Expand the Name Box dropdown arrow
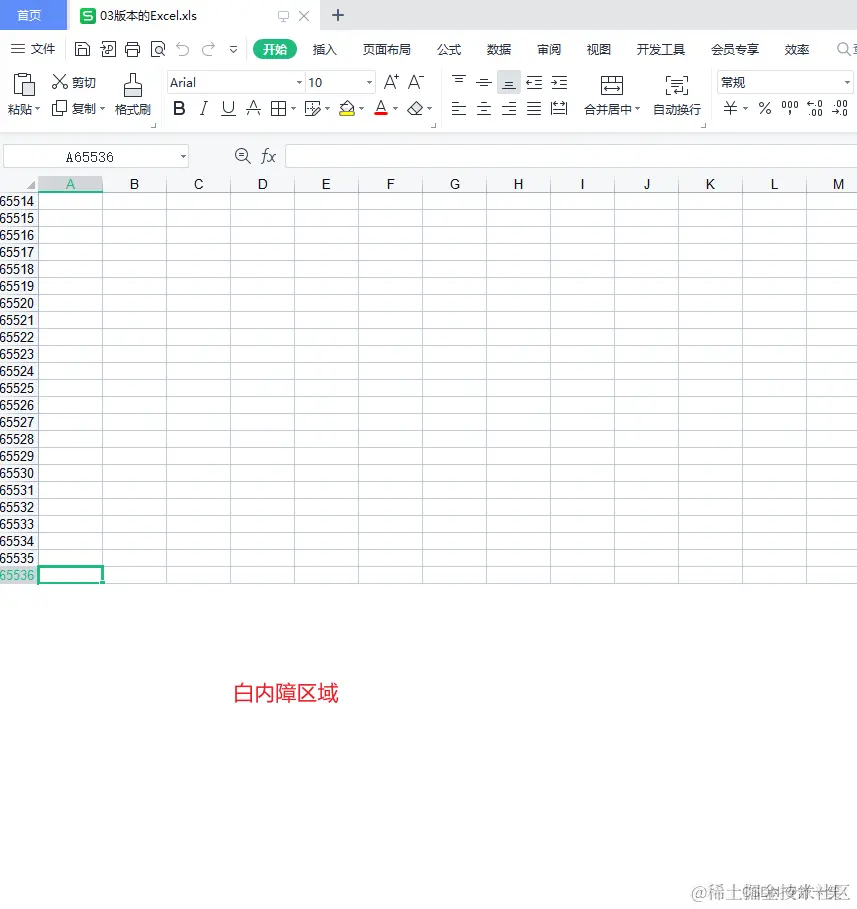Screen dimensions: 857x909 point(183,157)
